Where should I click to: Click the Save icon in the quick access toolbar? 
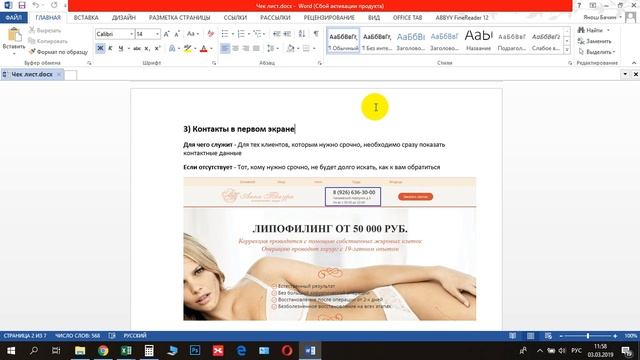tap(22, 5)
